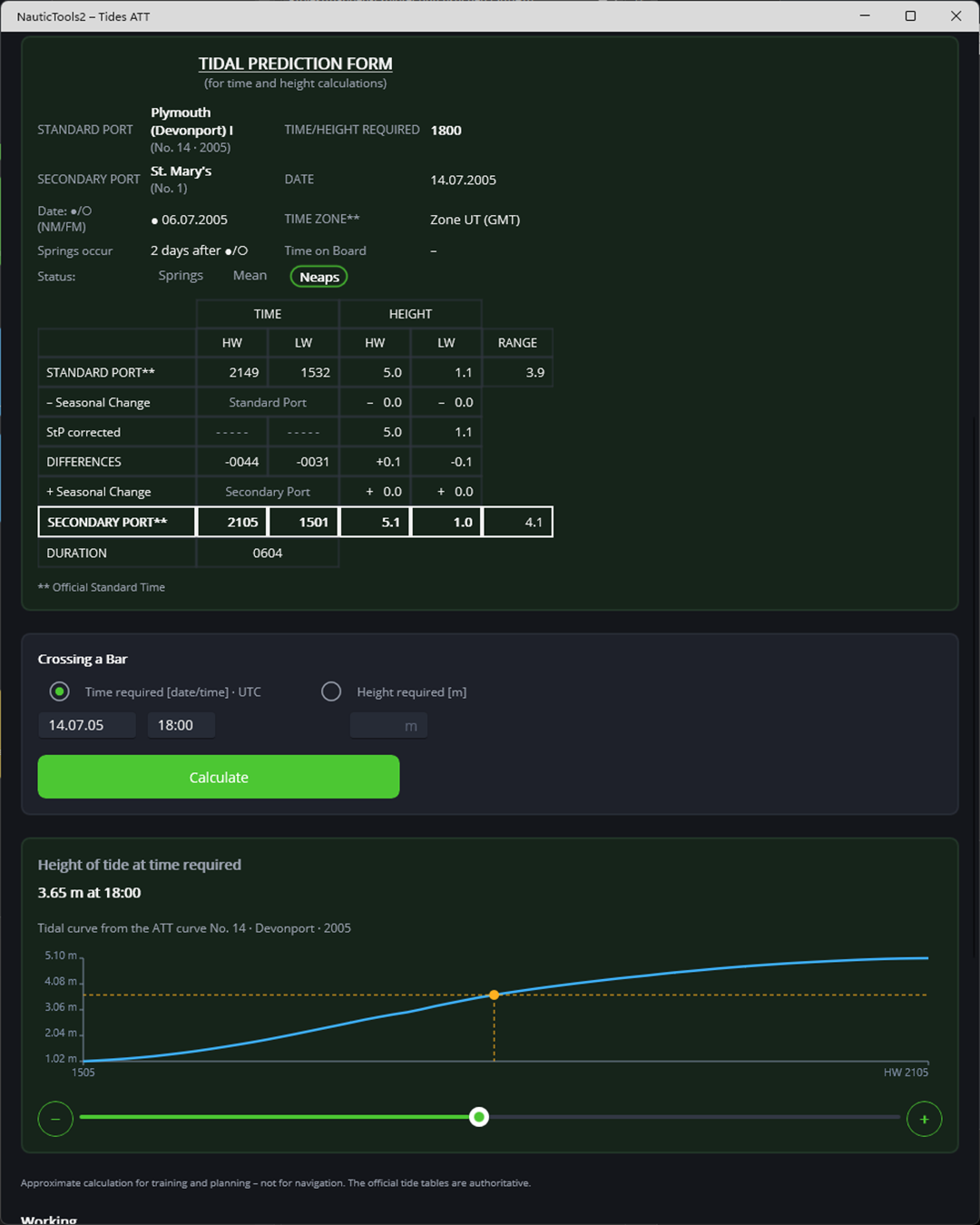Image resolution: width=980 pixels, height=1225 pixels.
Task: Click the secondary port name St. Mary's
Action: point(181,171)
